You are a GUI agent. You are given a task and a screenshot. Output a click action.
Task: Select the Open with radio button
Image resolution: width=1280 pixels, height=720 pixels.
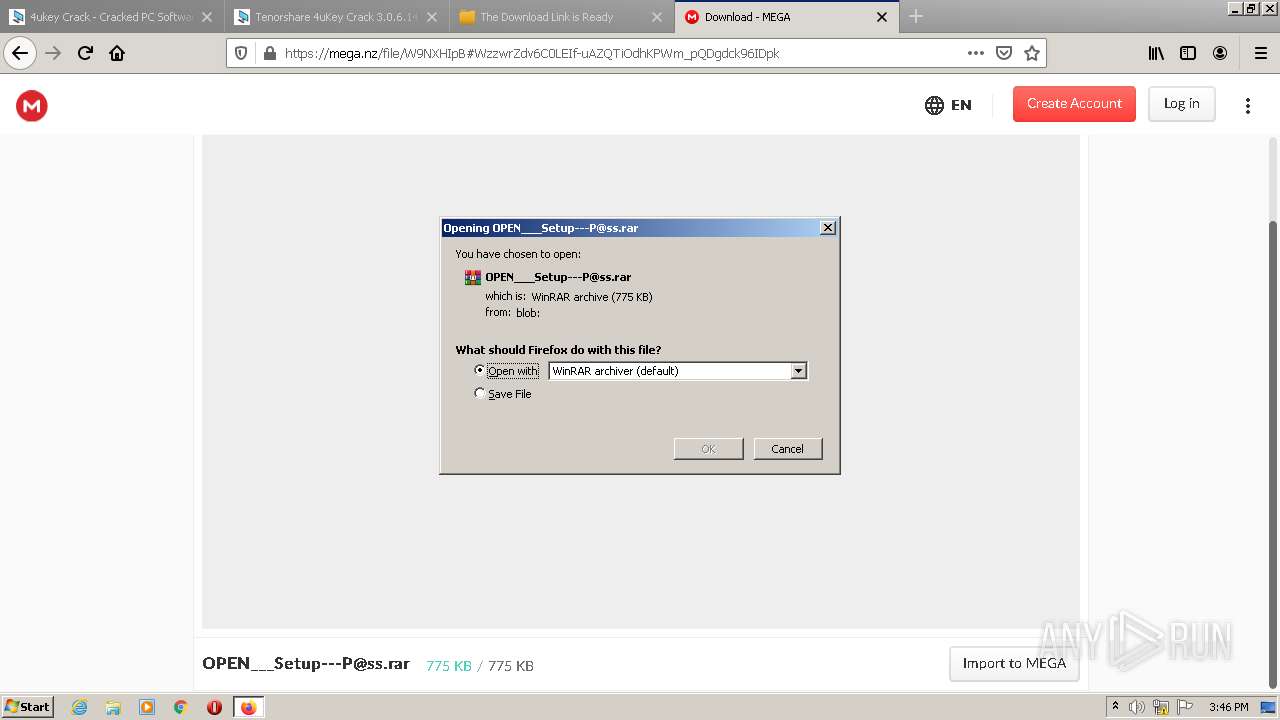point(480,370)
